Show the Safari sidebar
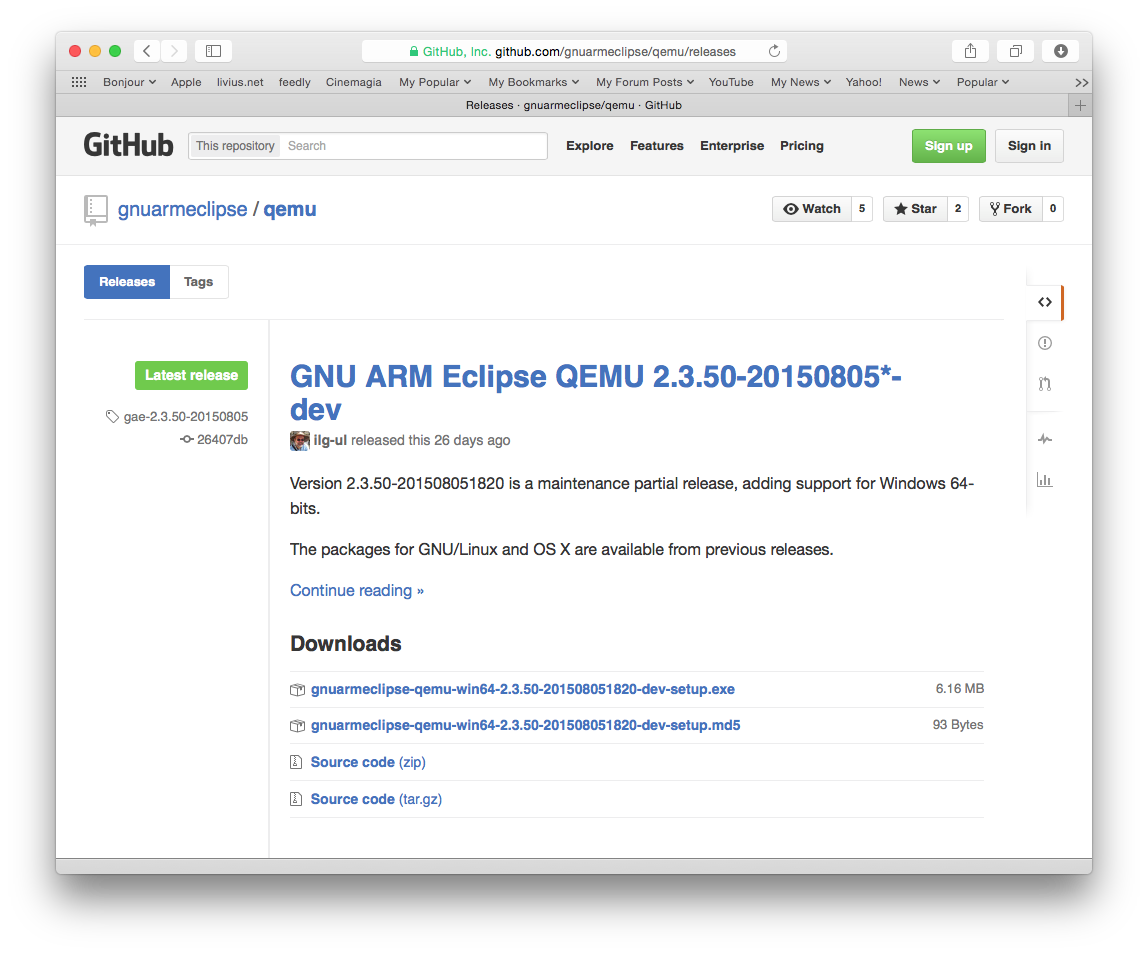1148x954 pixels. [213, 51]
